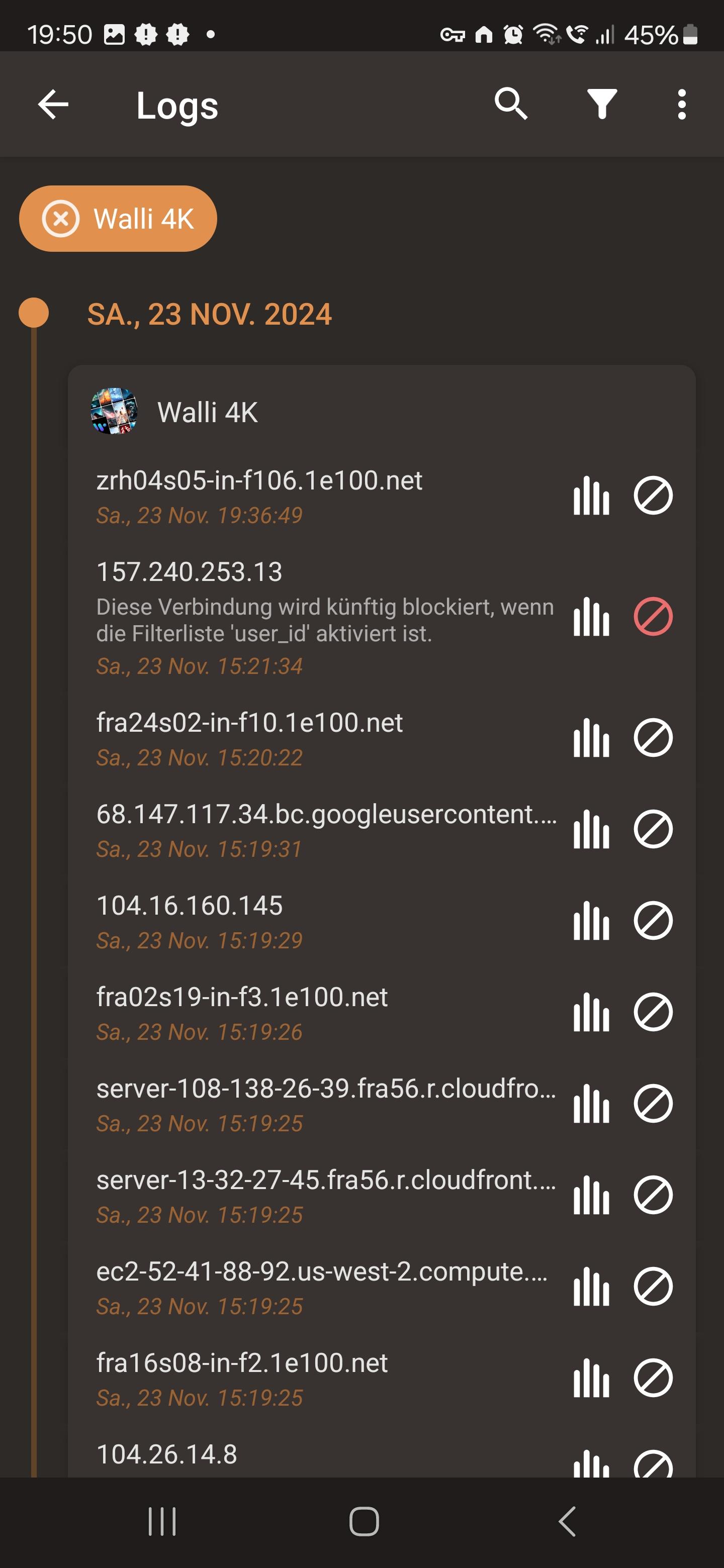Block the 68.147.117.34.bc.googleusercontent entry
The image size is (724, 1568).
(653, 829)
